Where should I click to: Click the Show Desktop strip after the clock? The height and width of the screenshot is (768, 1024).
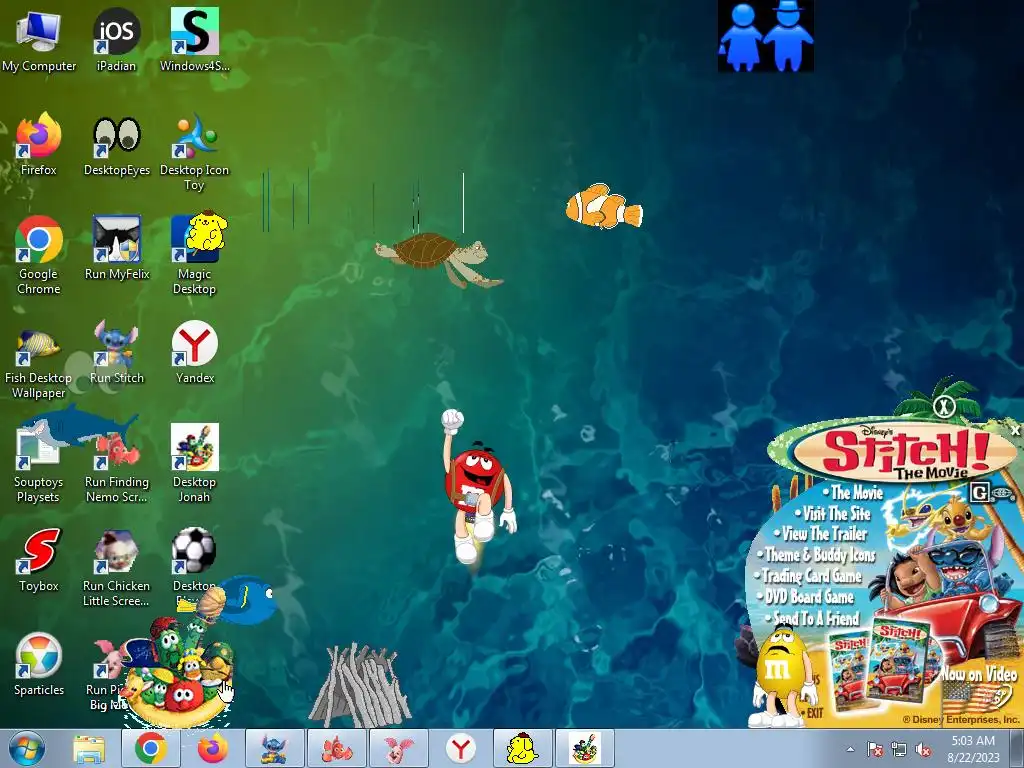pyautogui.click(x=1017, y=748)
